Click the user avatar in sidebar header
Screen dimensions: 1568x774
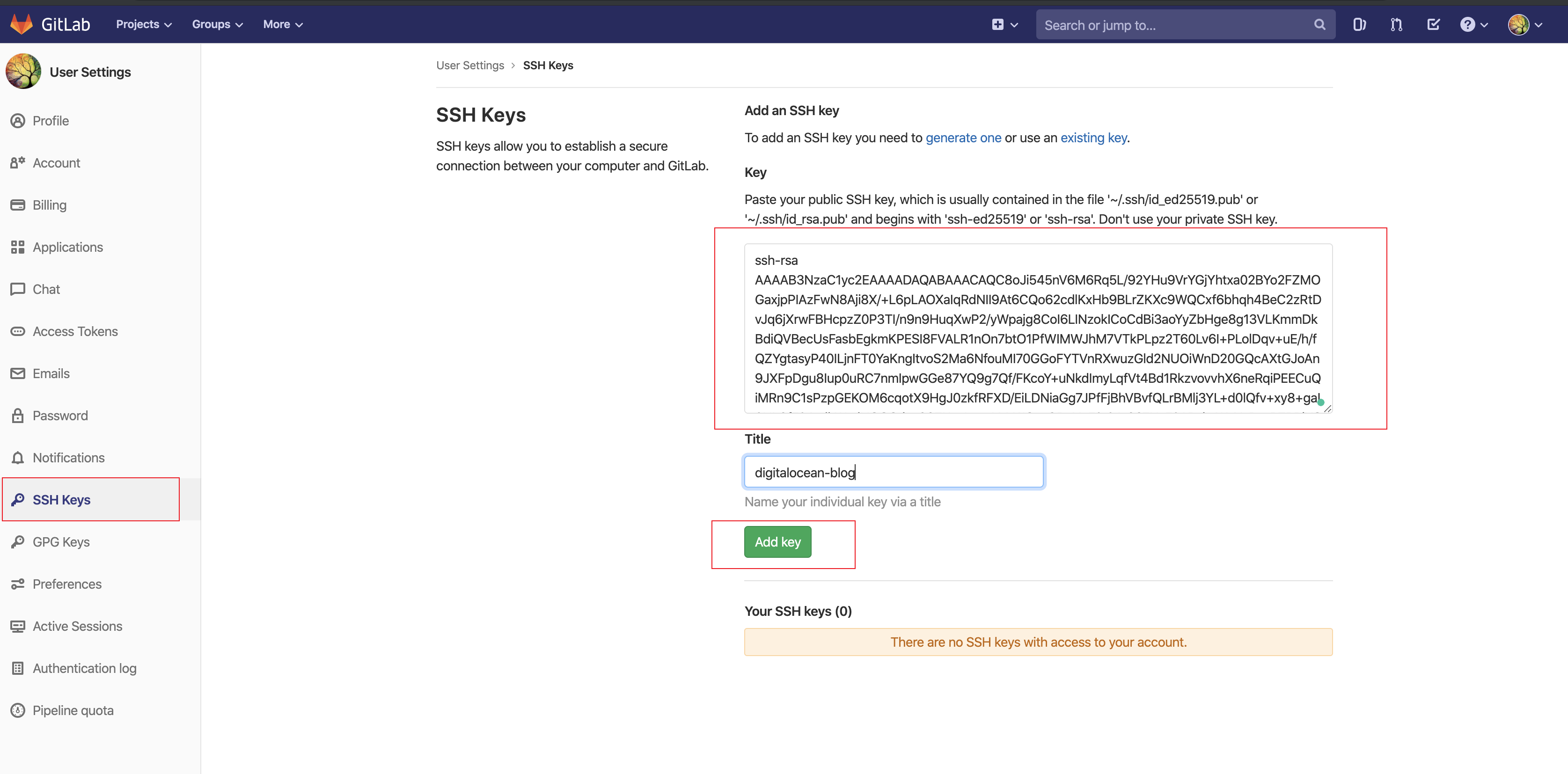point(23,72)
